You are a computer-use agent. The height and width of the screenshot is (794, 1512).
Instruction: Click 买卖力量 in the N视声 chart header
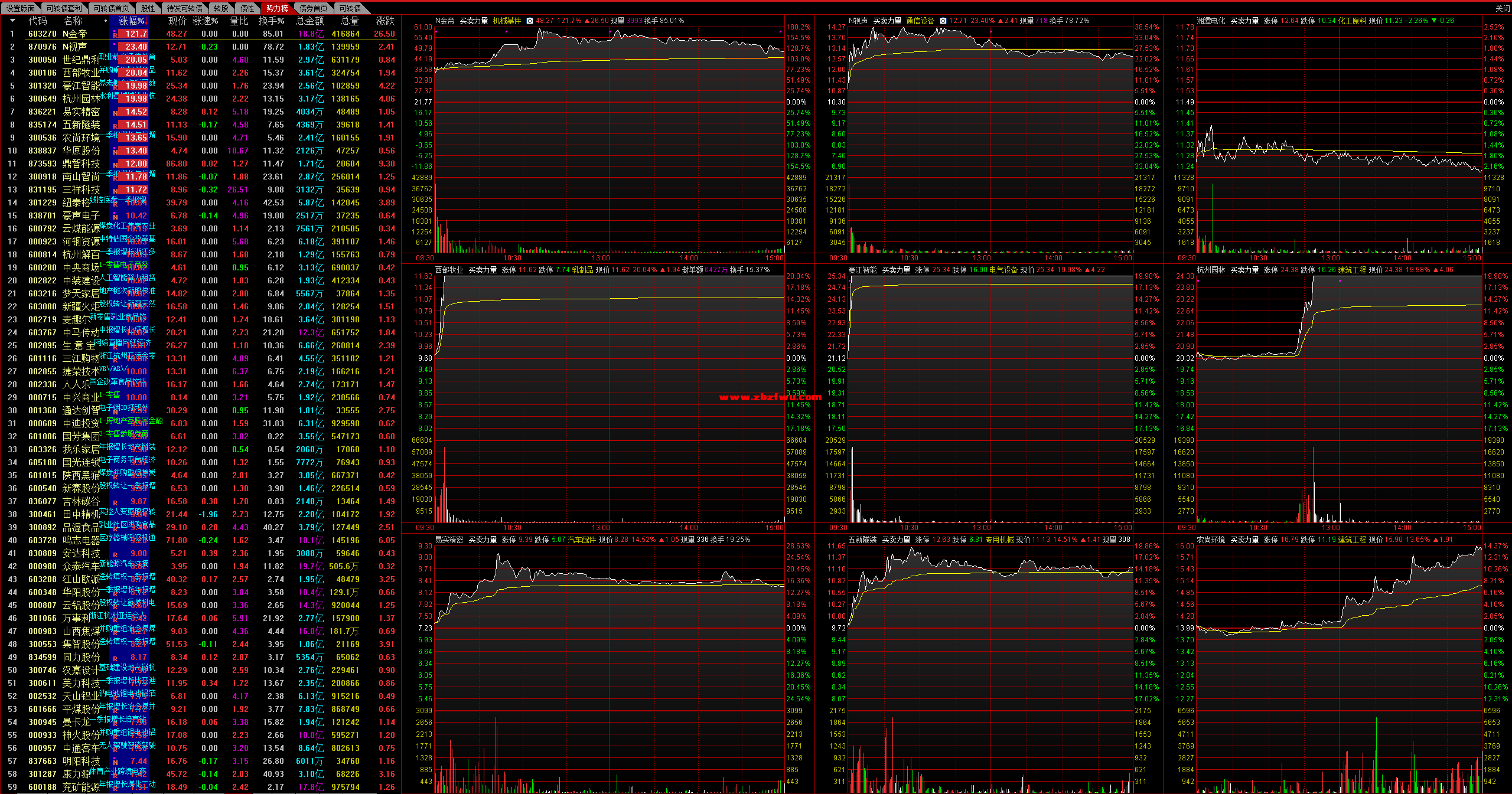tap(887, 21)
